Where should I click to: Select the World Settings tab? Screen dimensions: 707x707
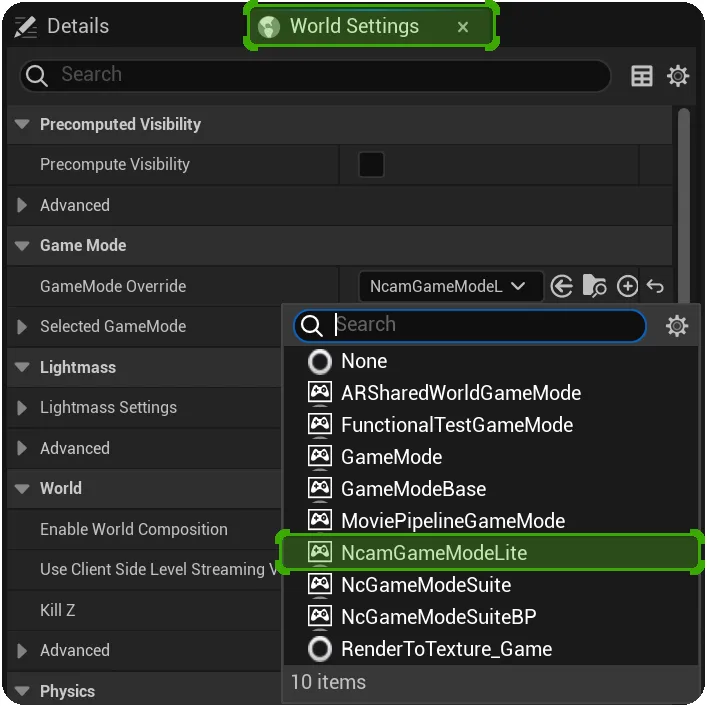coord(371,26)
